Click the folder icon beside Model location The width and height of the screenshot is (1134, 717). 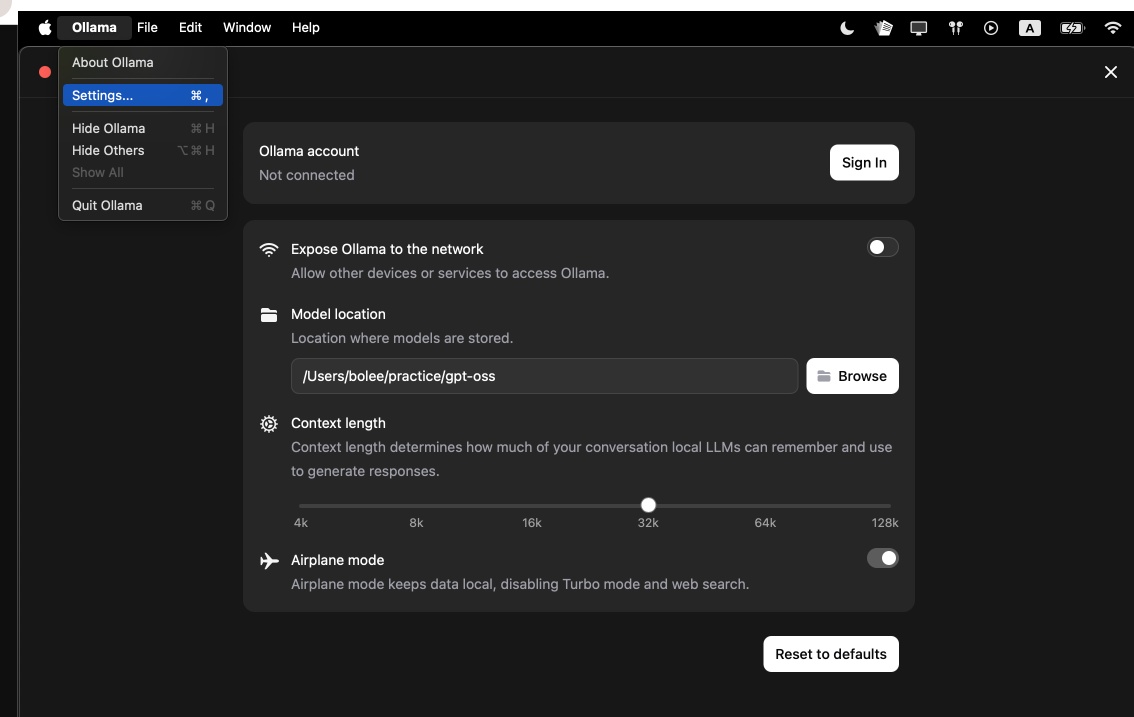(269, 315)
